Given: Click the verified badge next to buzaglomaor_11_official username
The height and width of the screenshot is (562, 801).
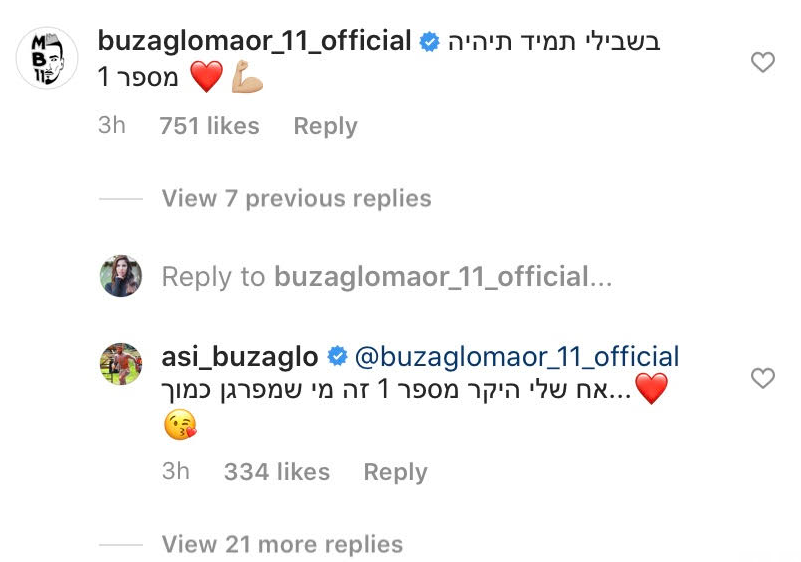Looking at the screenshot, I should coord(430,43).
